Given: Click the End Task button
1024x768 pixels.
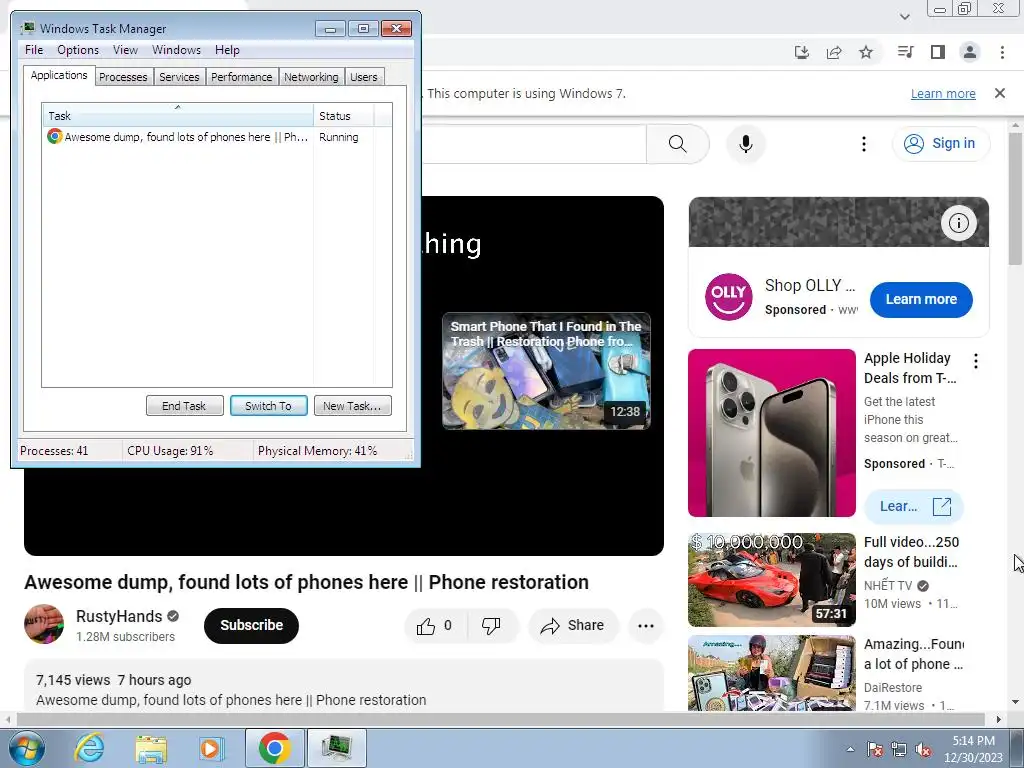Looking at the screenshot, I should point(184,406).
